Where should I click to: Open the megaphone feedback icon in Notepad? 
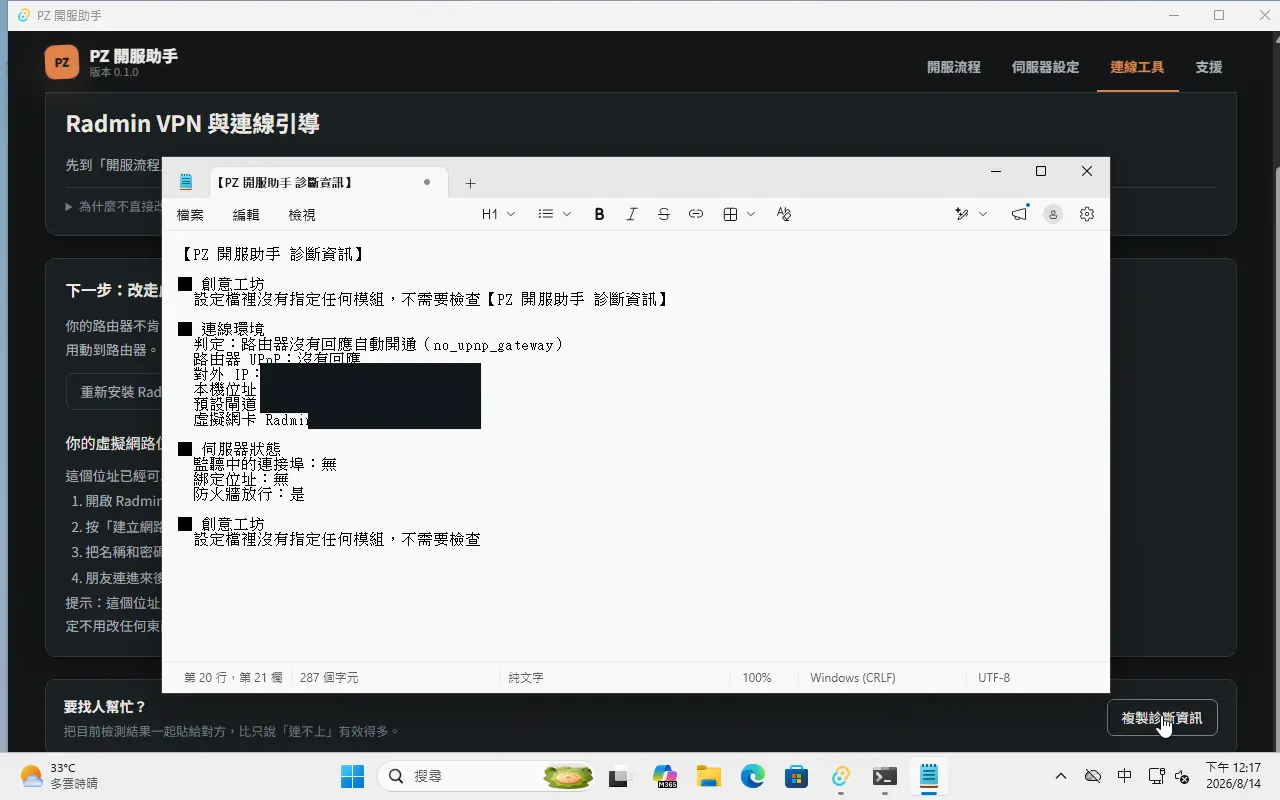1019,214
